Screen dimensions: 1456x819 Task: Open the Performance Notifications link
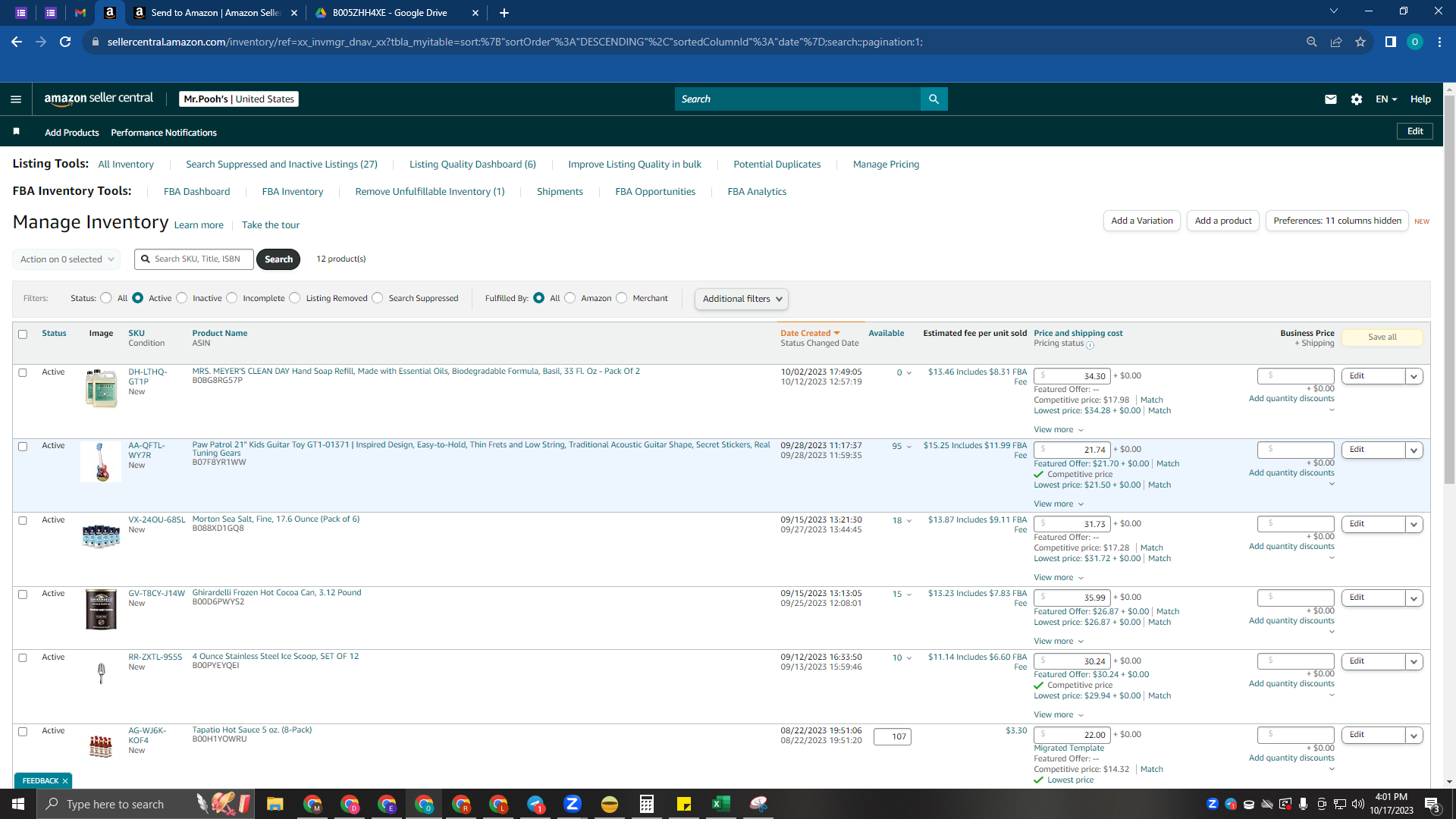164,133
